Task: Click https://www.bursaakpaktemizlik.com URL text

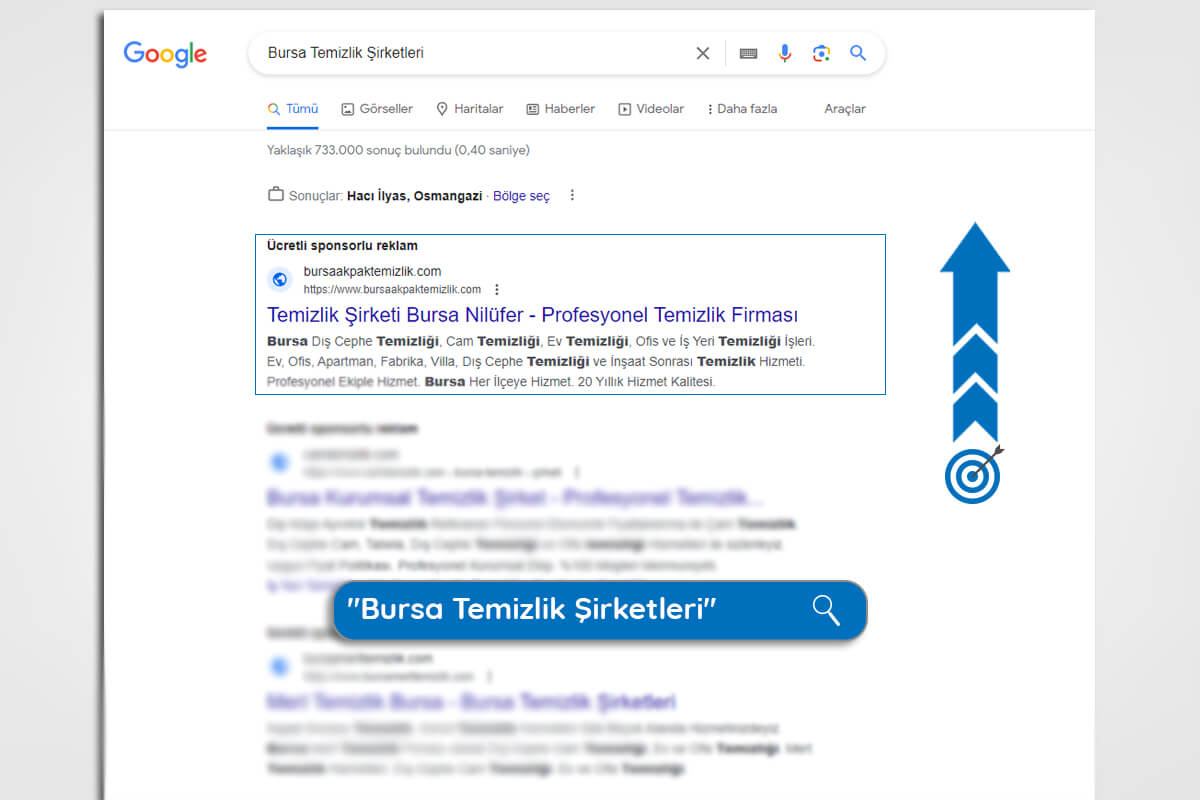Action: pyautogui.click(x=392, y=290)
